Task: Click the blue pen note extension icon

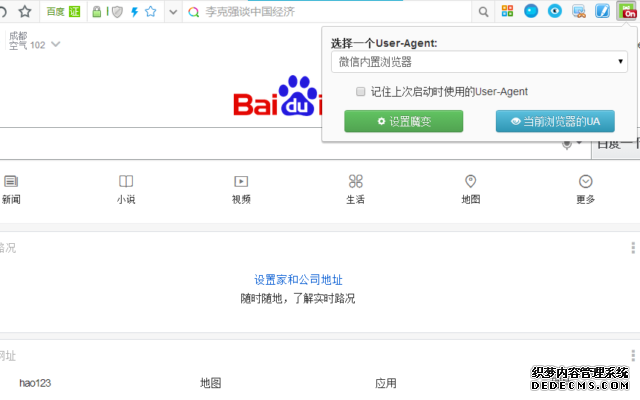Action: pyautogui.click(x=602, y=11)
